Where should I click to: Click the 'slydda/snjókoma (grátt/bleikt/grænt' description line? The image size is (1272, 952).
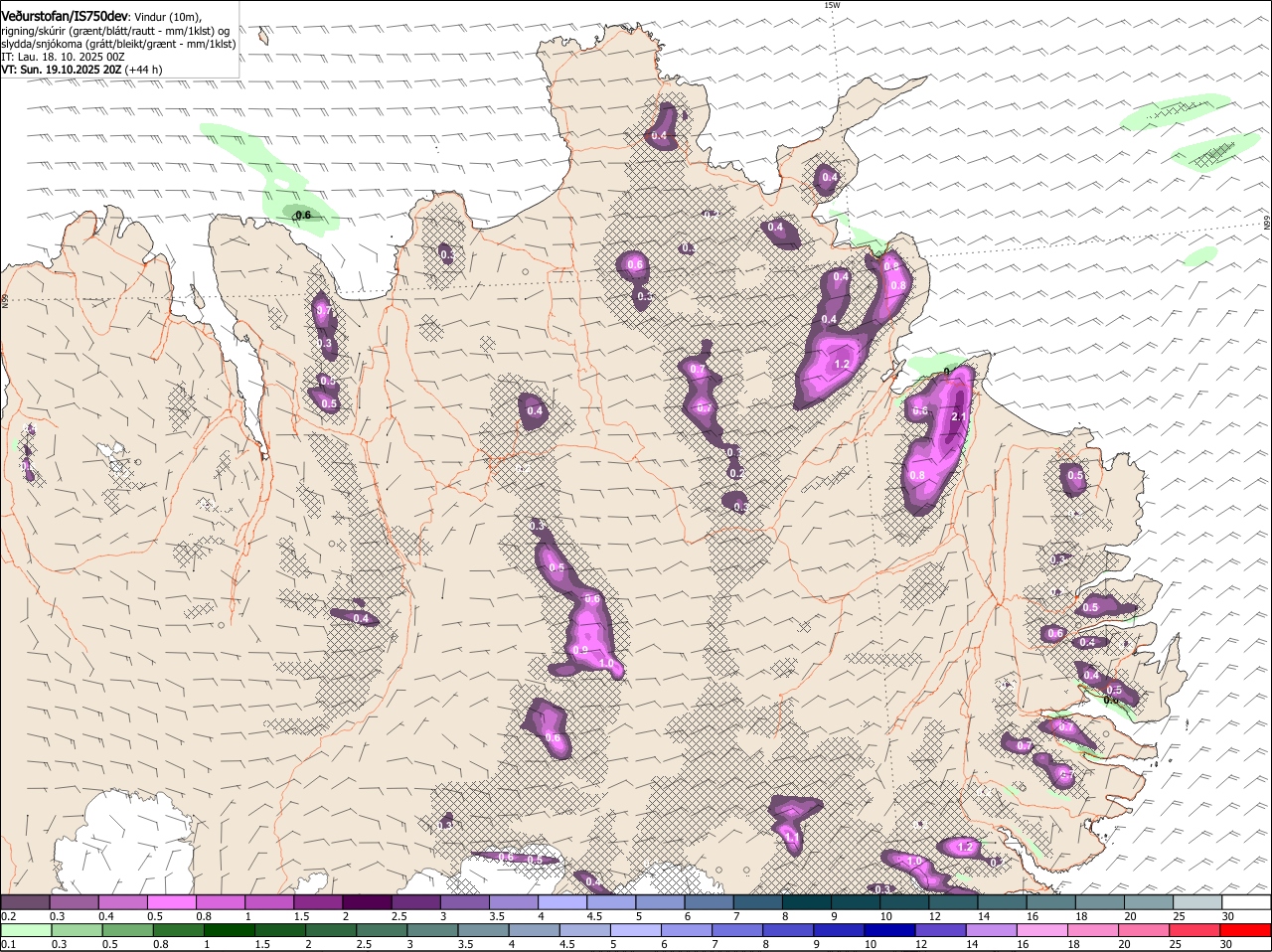[118, 44]
